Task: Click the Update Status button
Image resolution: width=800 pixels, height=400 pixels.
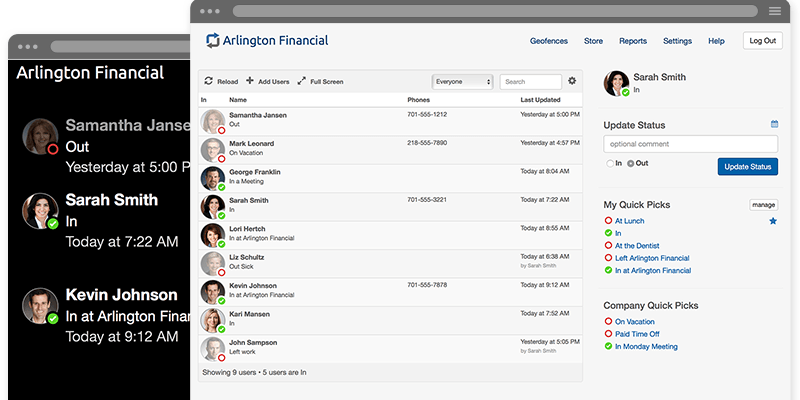Action: [747, 166]
